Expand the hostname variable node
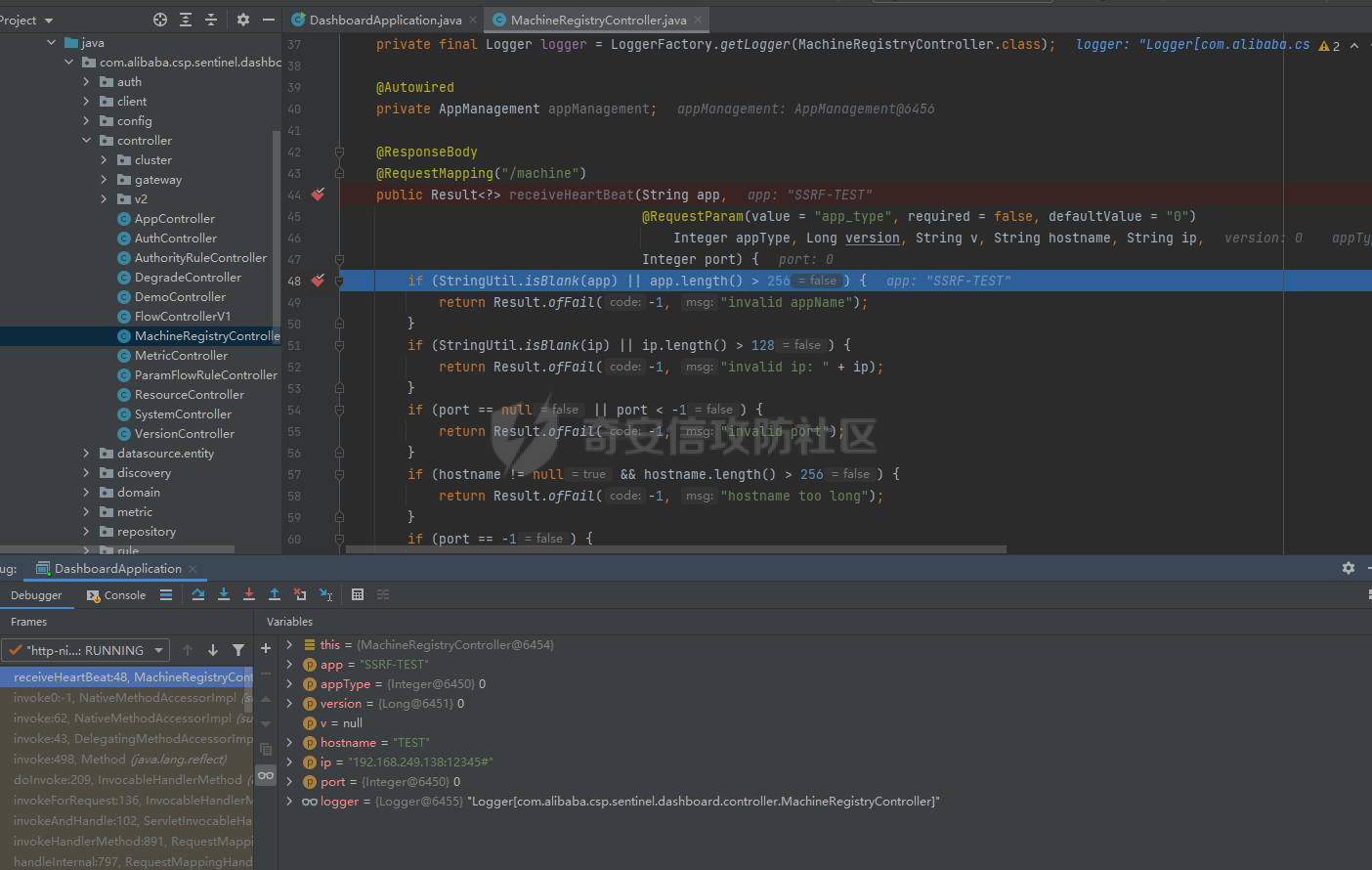Image resolution: width=1372 pixels, height=870 pixels. [x=290, y=742]
